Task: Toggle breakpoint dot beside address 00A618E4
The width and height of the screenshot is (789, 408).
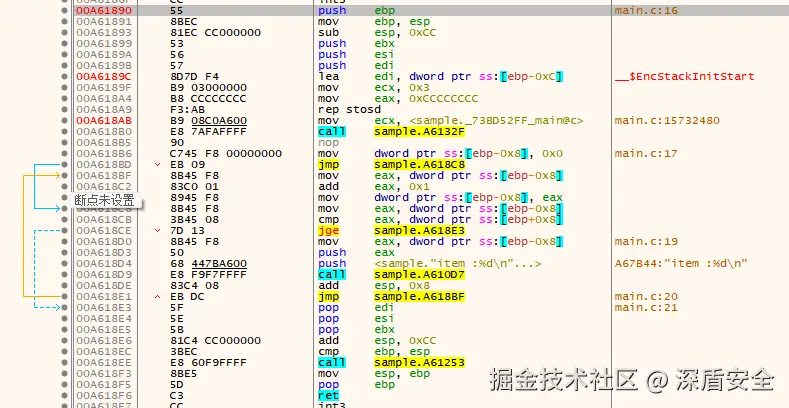Action: click(x=64, y=318)
